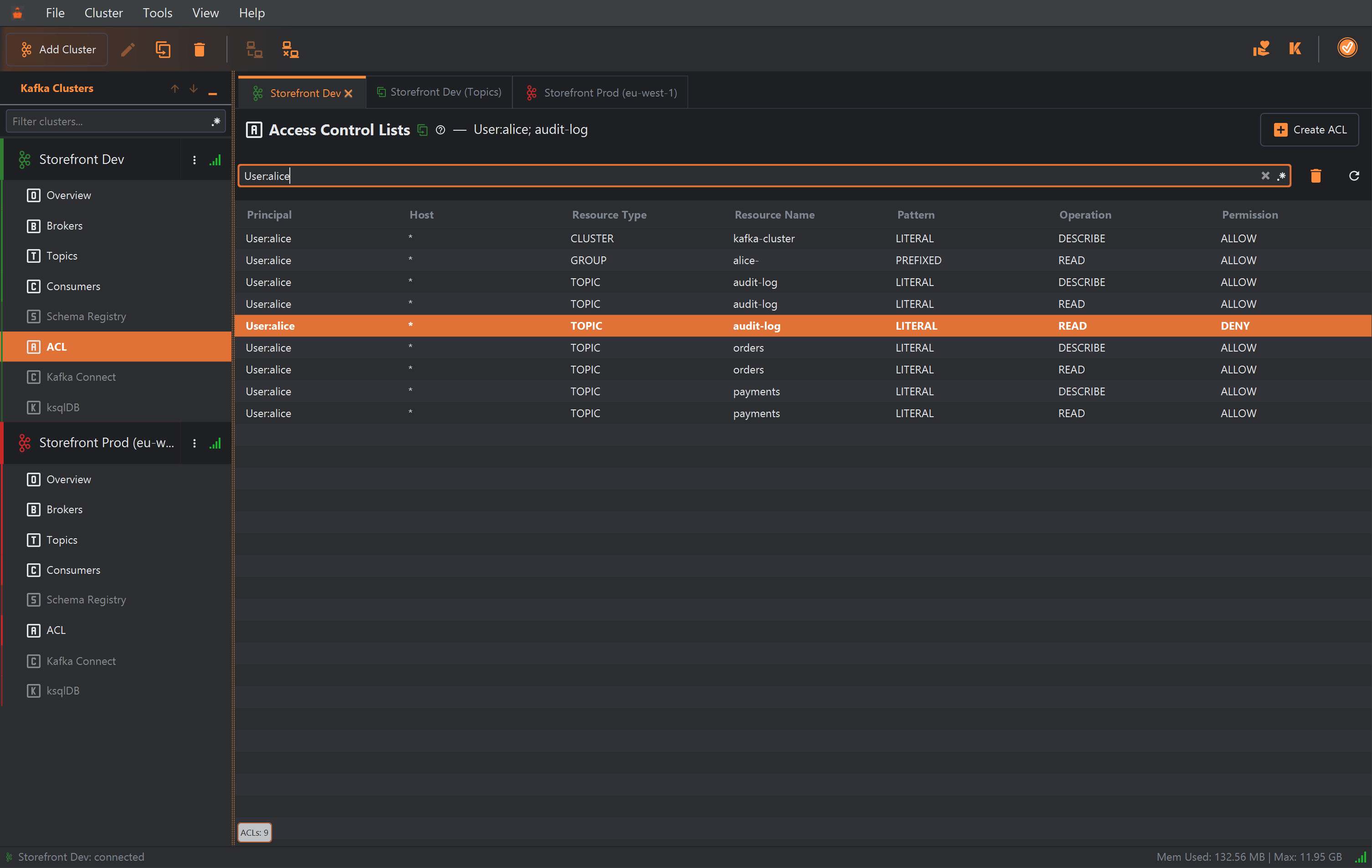Open the Storefront Prod three-dot menu
Screen dimensions: 1372x868
195,443
